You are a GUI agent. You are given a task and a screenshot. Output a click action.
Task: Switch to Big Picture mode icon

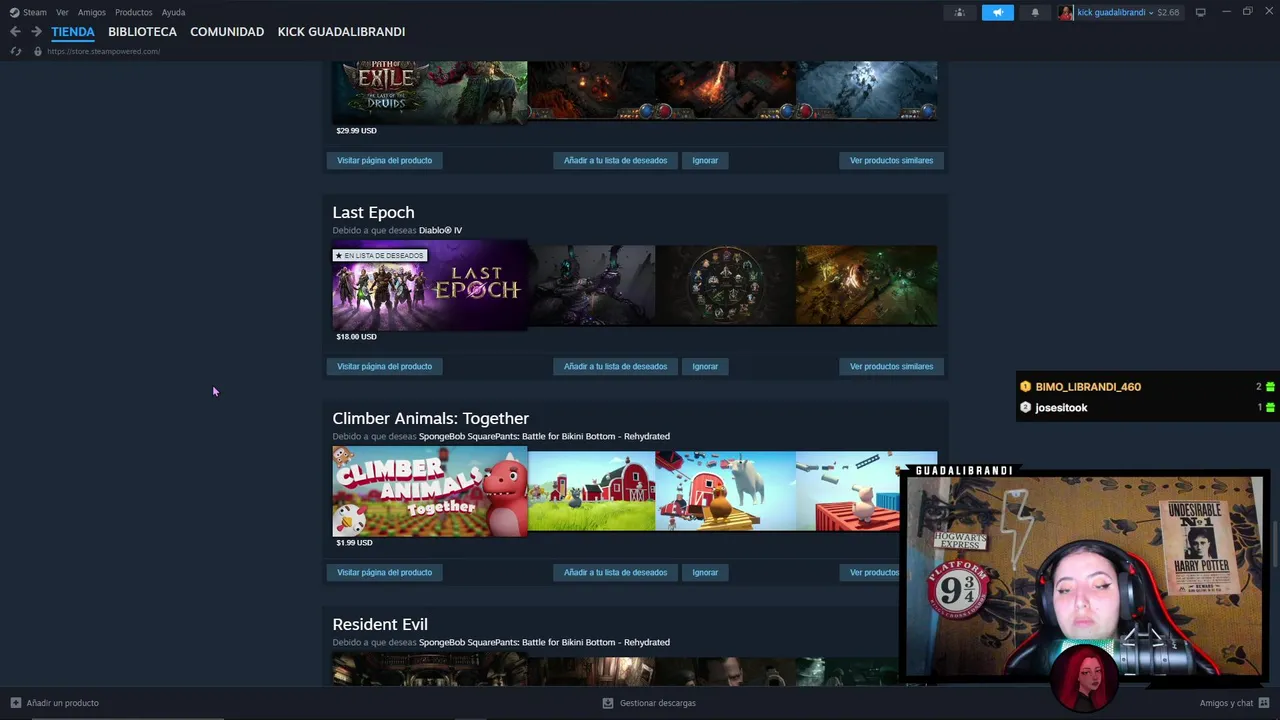click(x=1200, y=12)
